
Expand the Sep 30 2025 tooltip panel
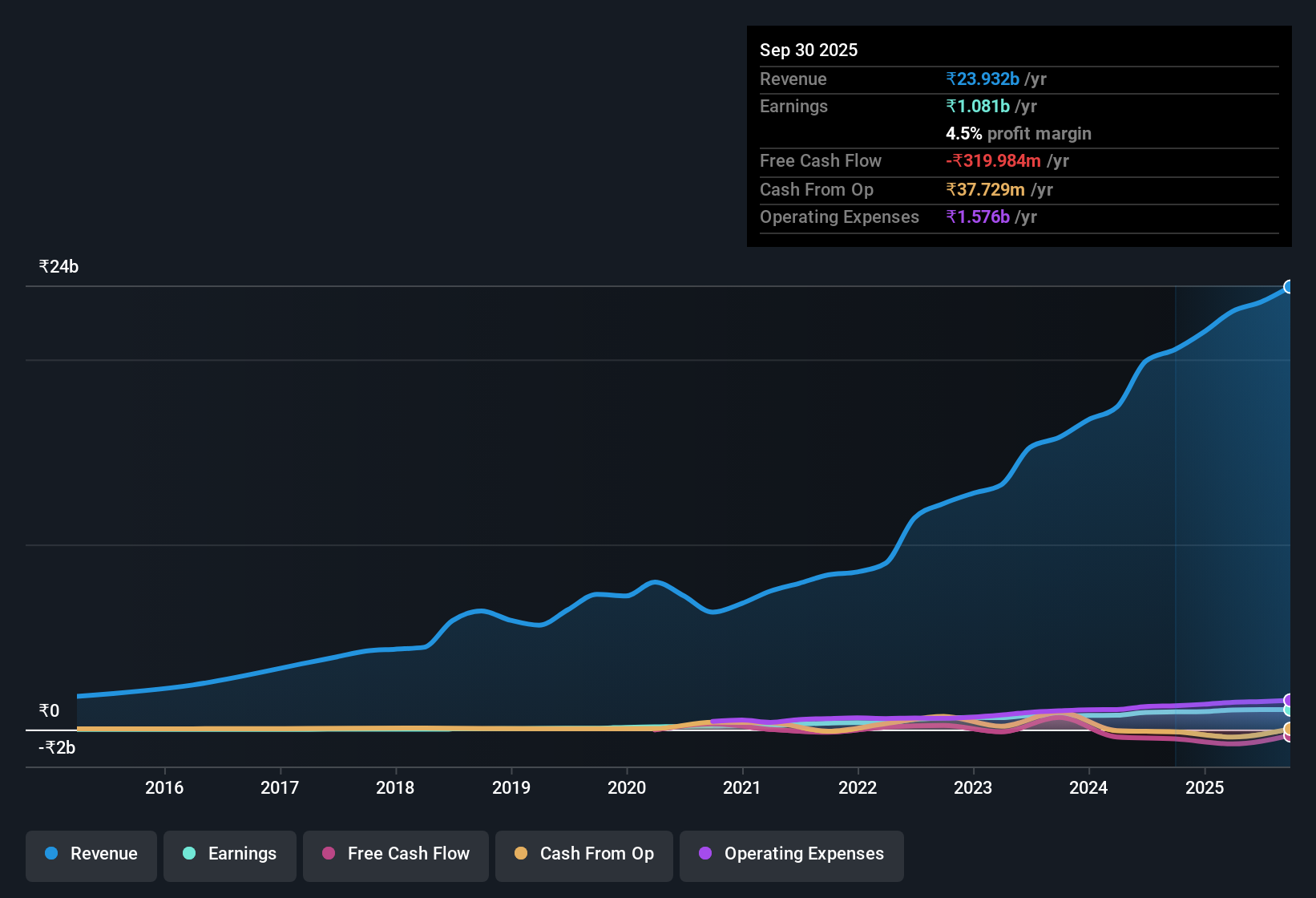pos(809,50)
